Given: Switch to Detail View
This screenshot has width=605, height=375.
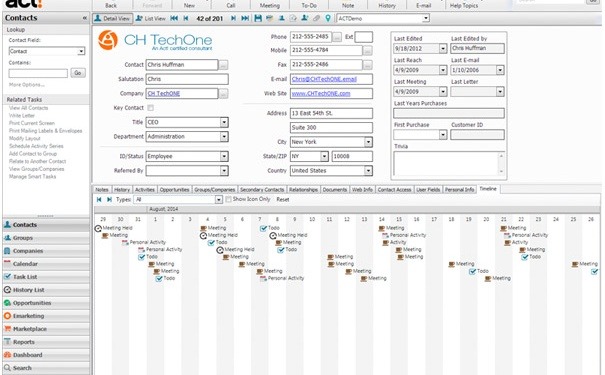Looking at the screenshot, I should click(113, 18).
